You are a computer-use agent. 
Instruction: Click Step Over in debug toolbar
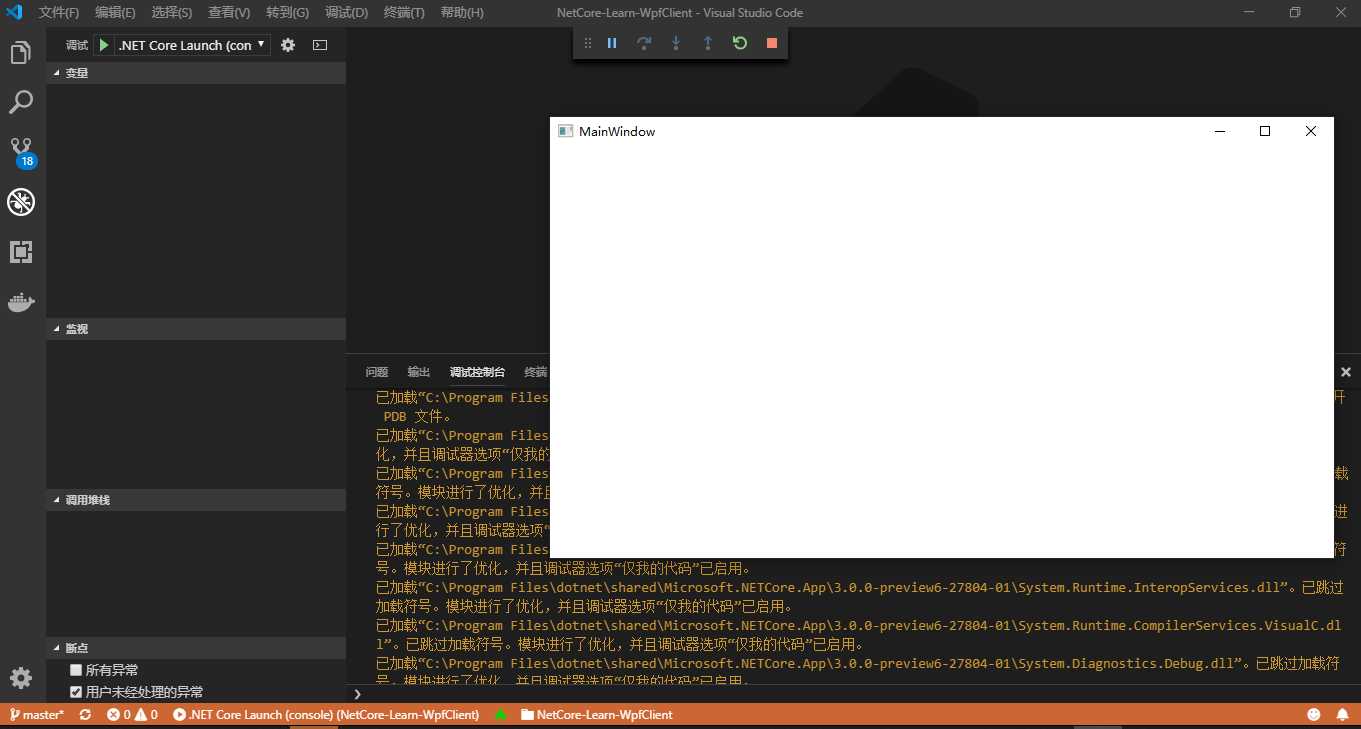pyautogui.click(x=644, y=43)
